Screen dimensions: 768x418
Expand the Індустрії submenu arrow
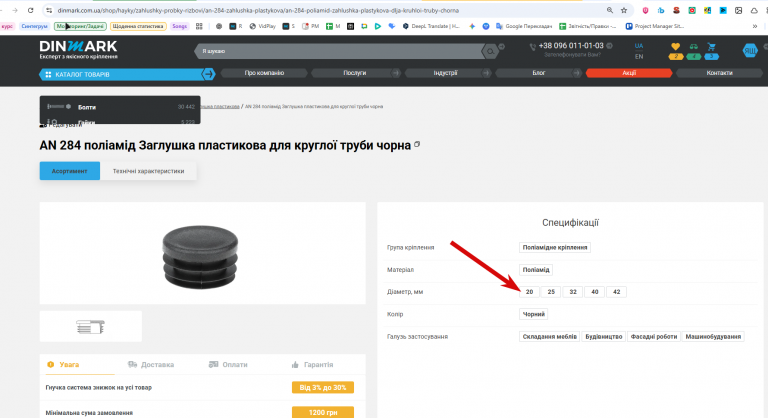tap(486, 73)
